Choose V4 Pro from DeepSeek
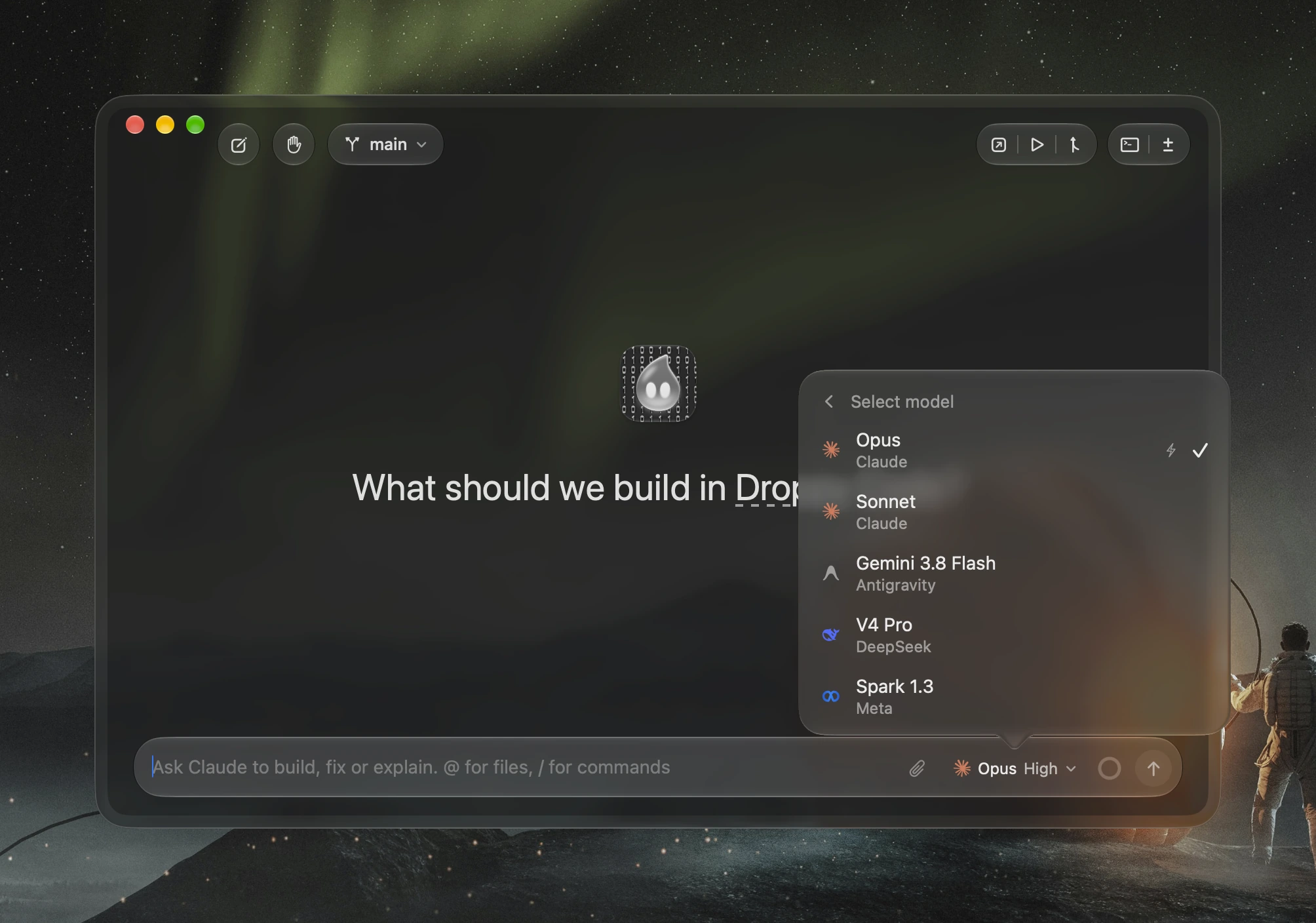Viewport: 1316px width, 923px height. pos(1014,635)
